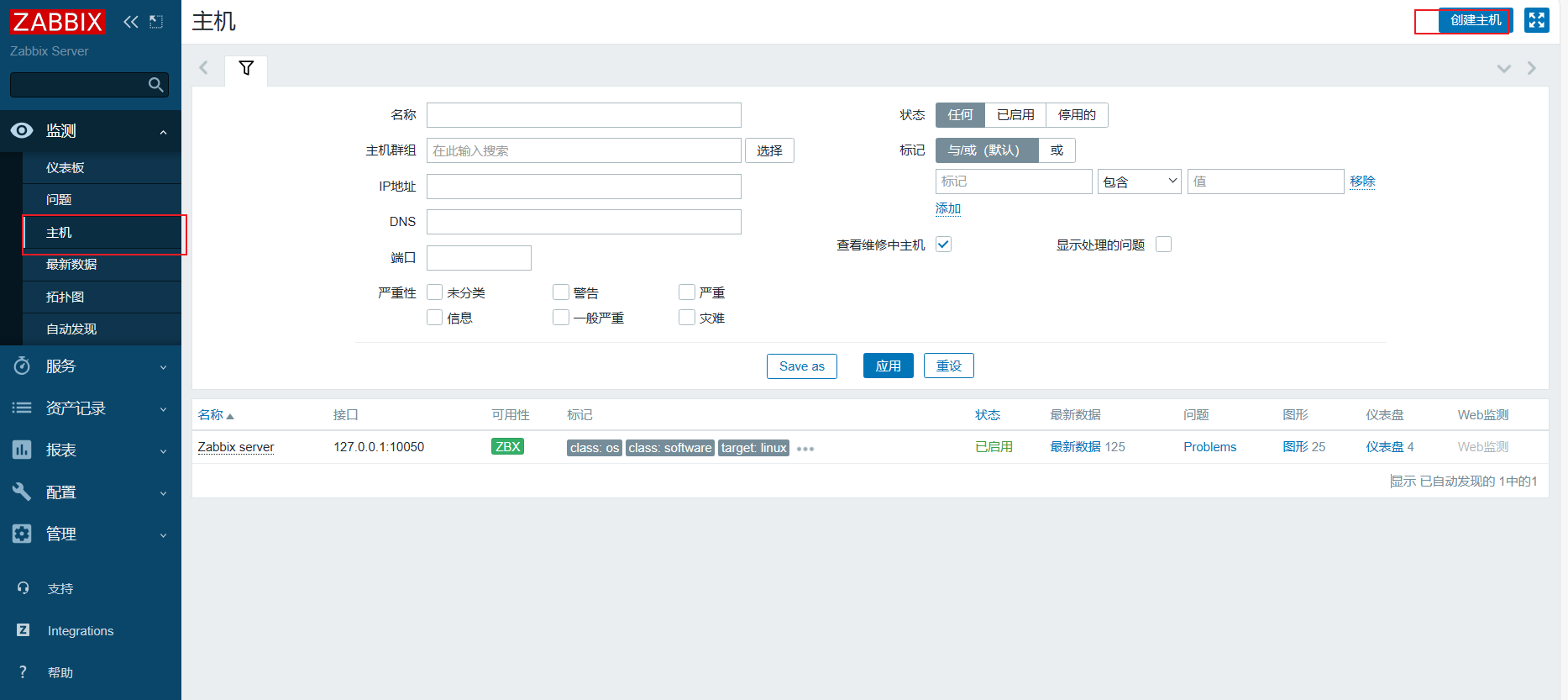Click the ZABBIX logo
Screen dimensions: 1568x700
[x=57, y=22]
